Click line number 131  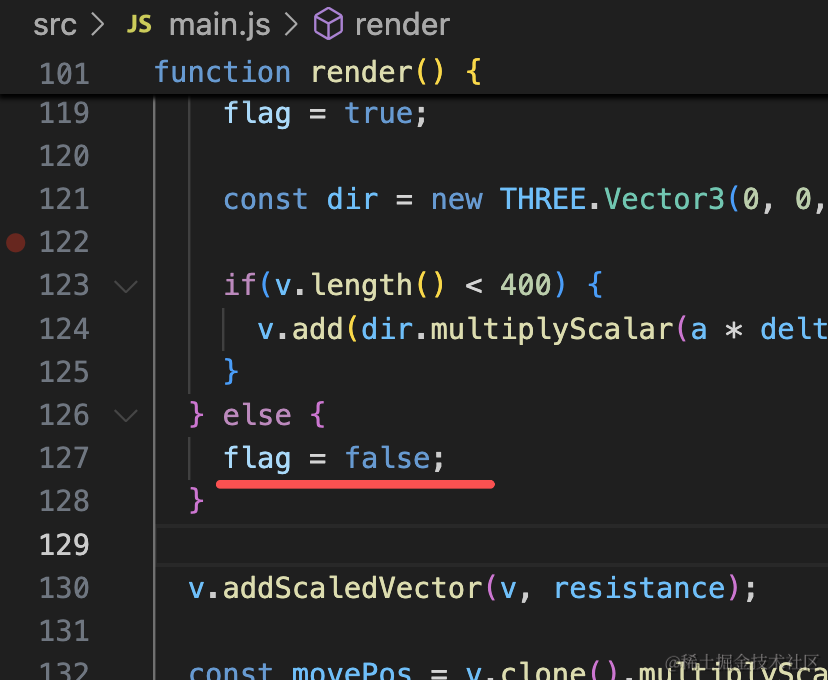coord(64,631)
